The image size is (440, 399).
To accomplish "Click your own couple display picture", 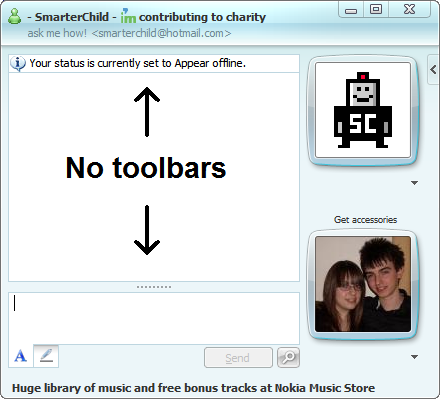I will click(363, 284).
